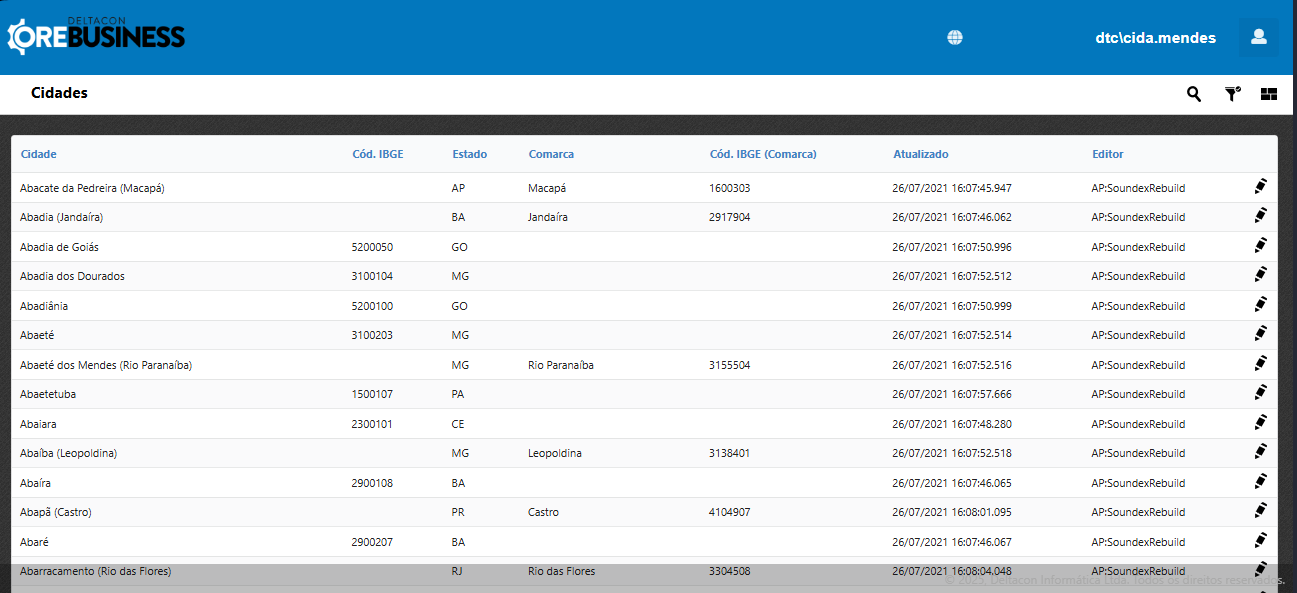Sort by Atualizado column header
Screen dimensions: 1297x593
920,154
